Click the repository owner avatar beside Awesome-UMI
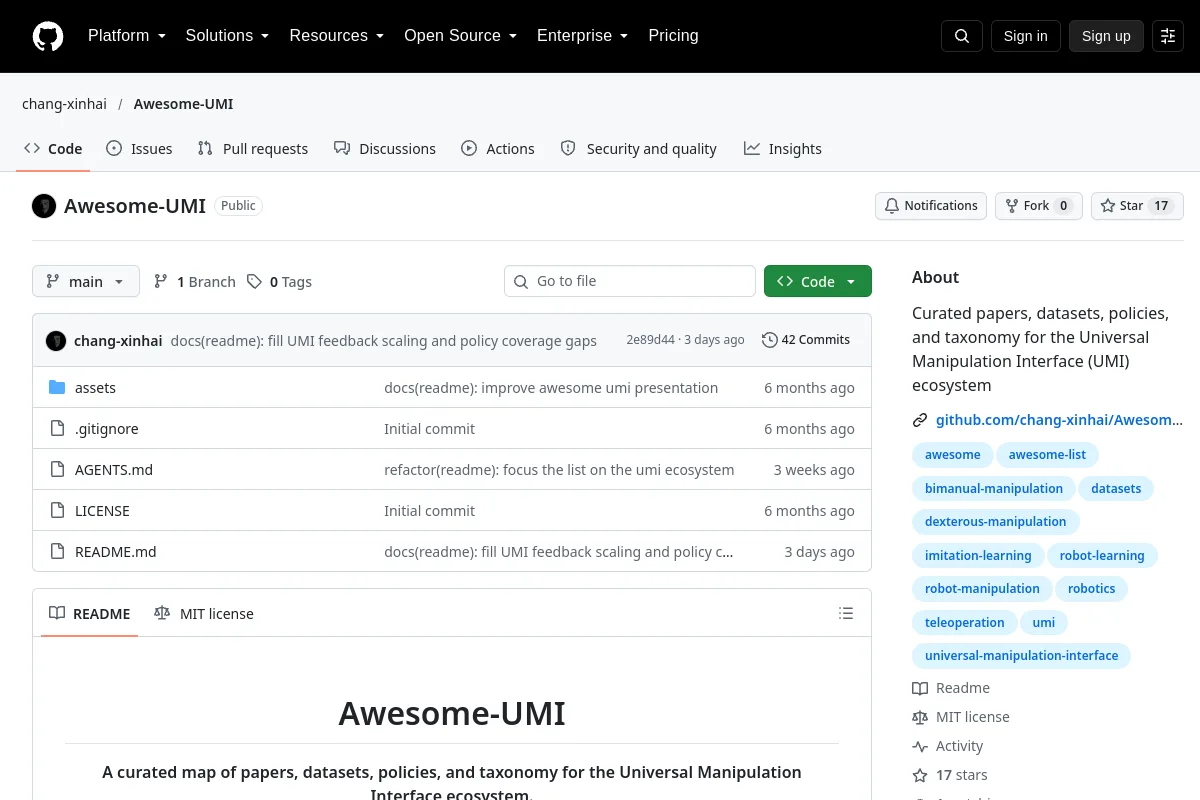Image resolution: width=1200 pixels, height=800 pixels. click(44, 206)
